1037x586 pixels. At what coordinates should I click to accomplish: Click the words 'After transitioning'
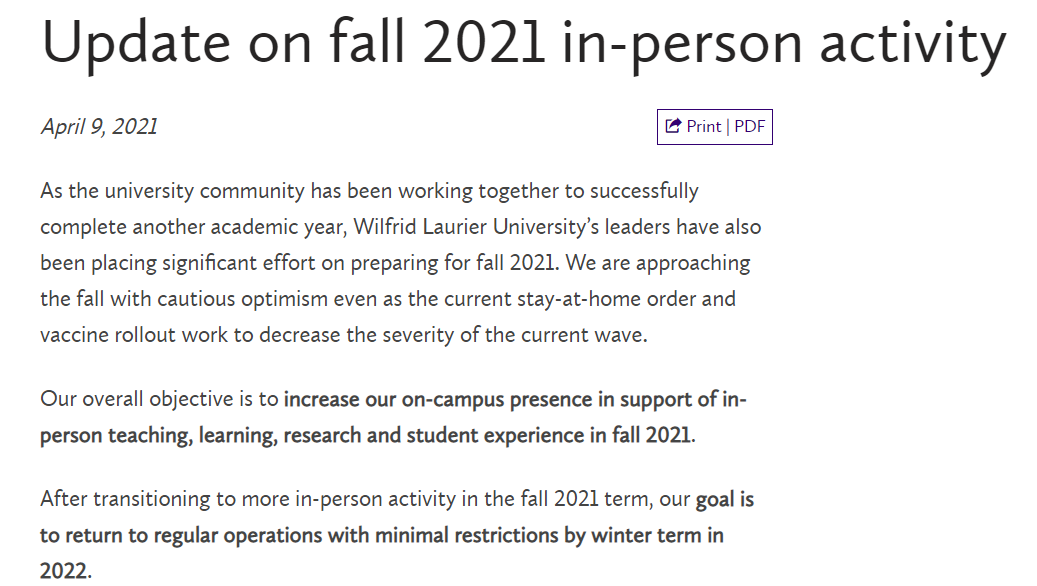tap(120, 499)
